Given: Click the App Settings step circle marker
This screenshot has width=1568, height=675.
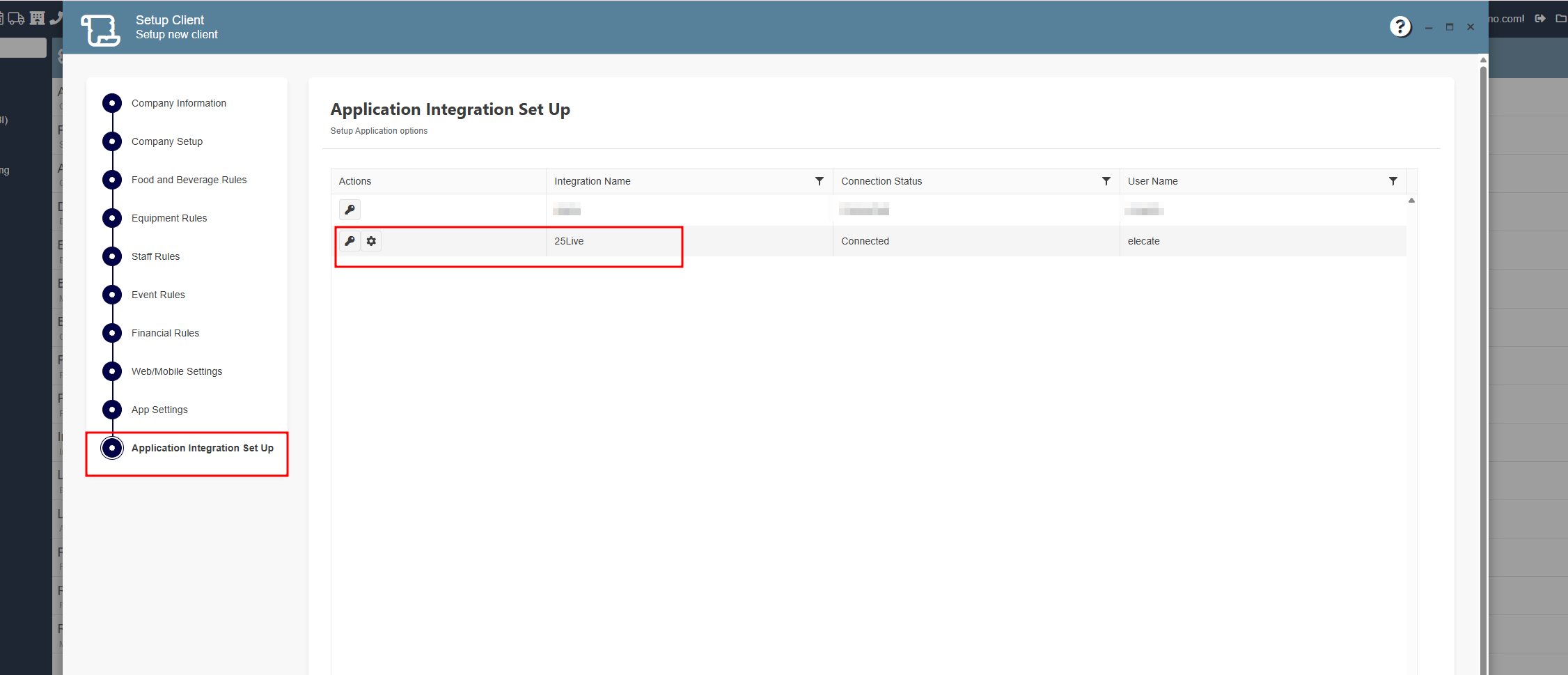Looking at the screenshot, I should tap(112, 410).
